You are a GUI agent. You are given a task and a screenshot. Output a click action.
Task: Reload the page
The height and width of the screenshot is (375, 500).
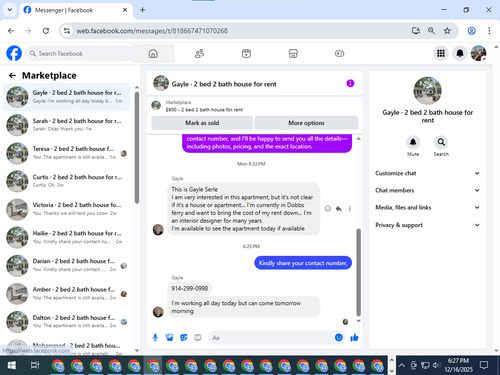point(46,31)
